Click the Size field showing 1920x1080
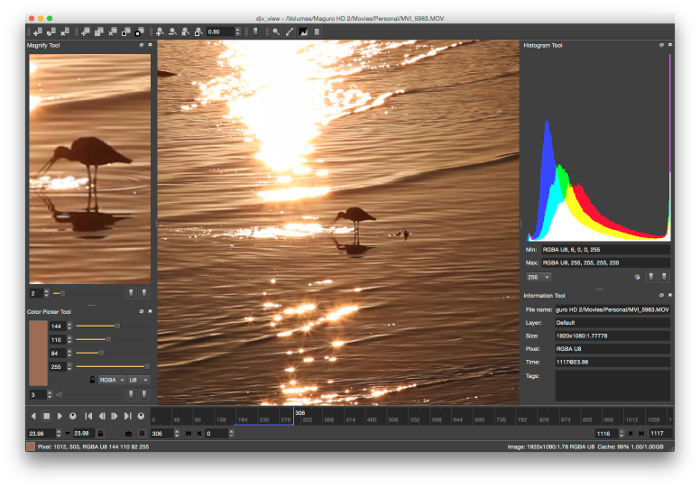The height and width of the screenshot is (489, 700). click(x=612, y=336)
